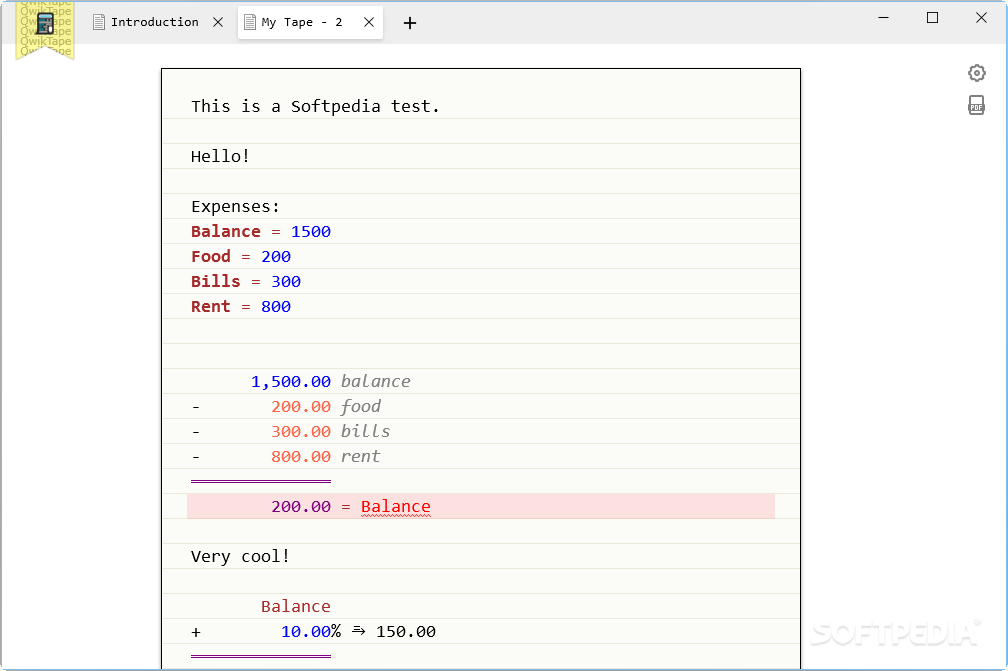Viewport: 1008px width, 671px height.
Task: Click the minus operator before 200.00 food
Action: [196, 407]
